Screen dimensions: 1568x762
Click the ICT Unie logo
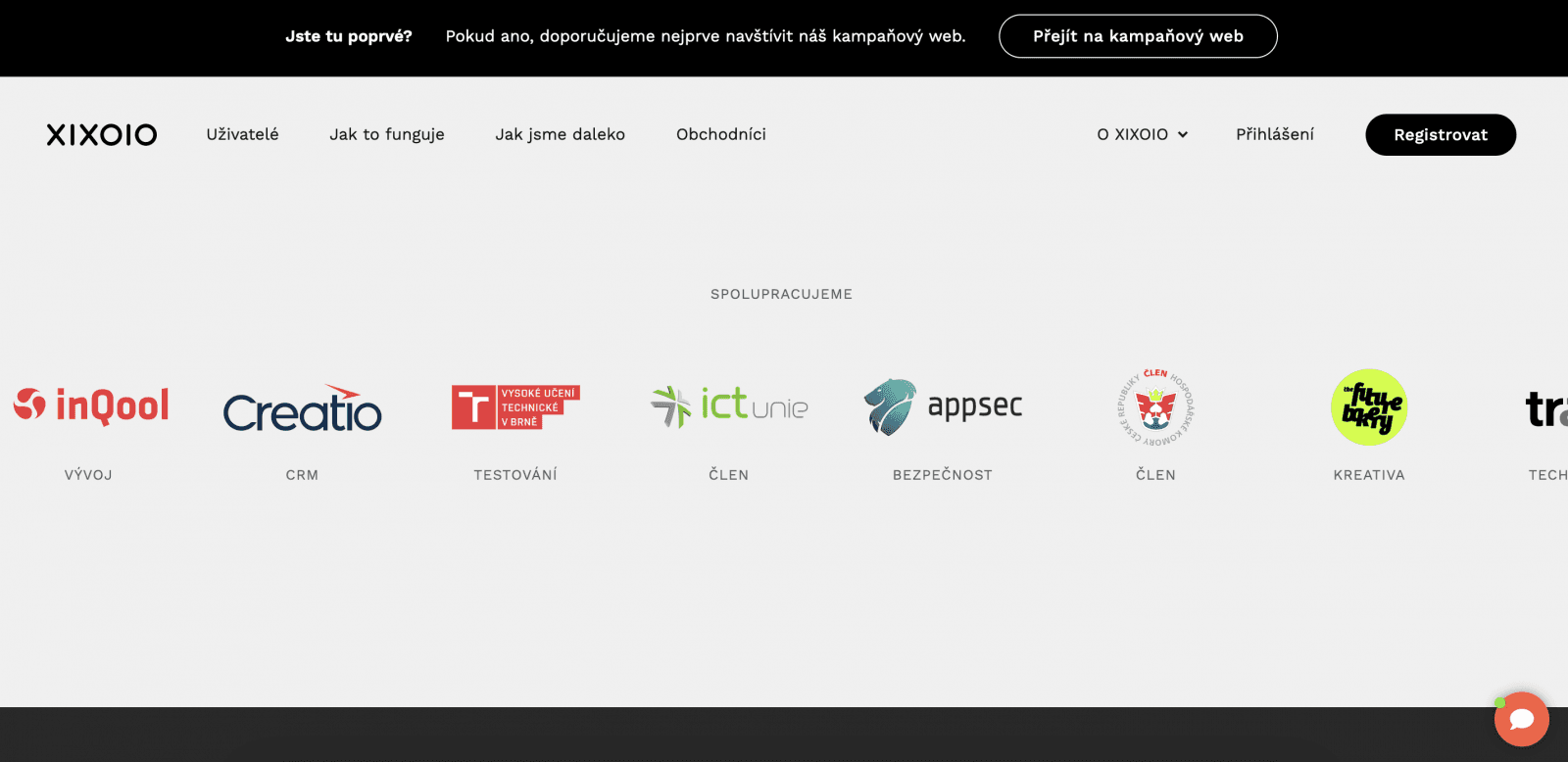tap(729, 405)
